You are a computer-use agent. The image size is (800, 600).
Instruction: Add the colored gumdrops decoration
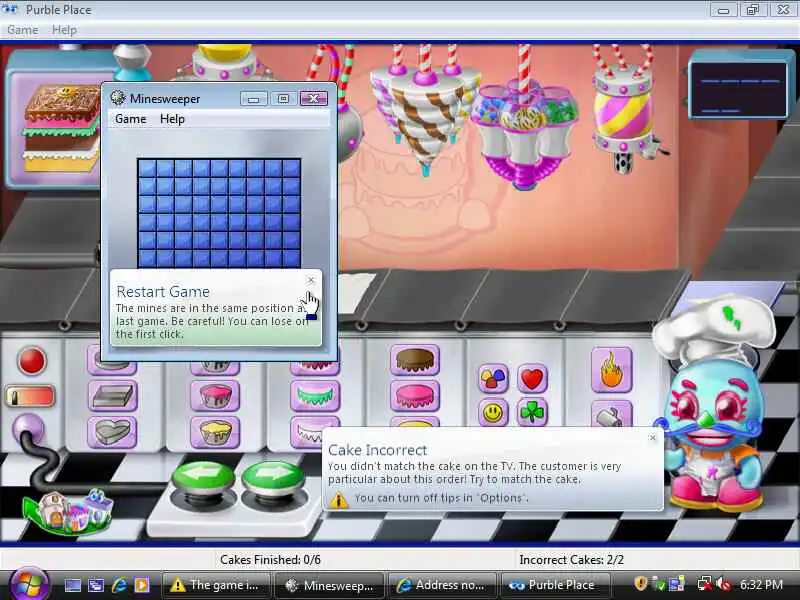tap(493, 378)
